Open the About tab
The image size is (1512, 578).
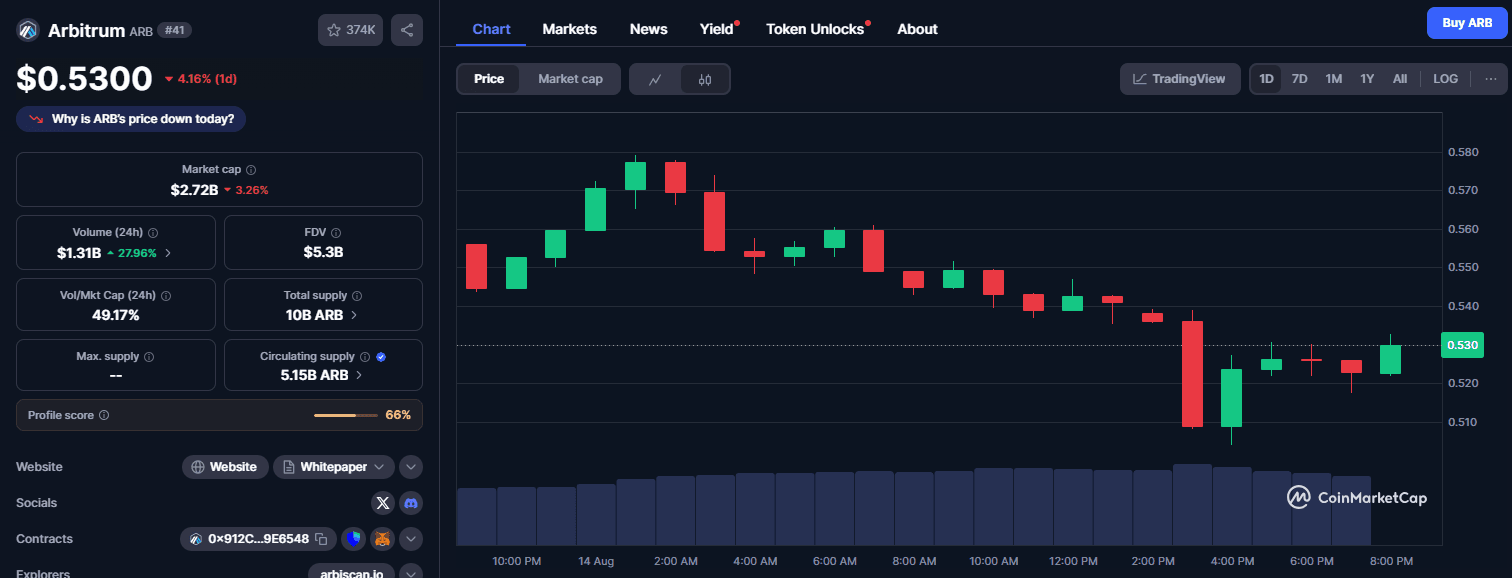(x=917, y=29)
